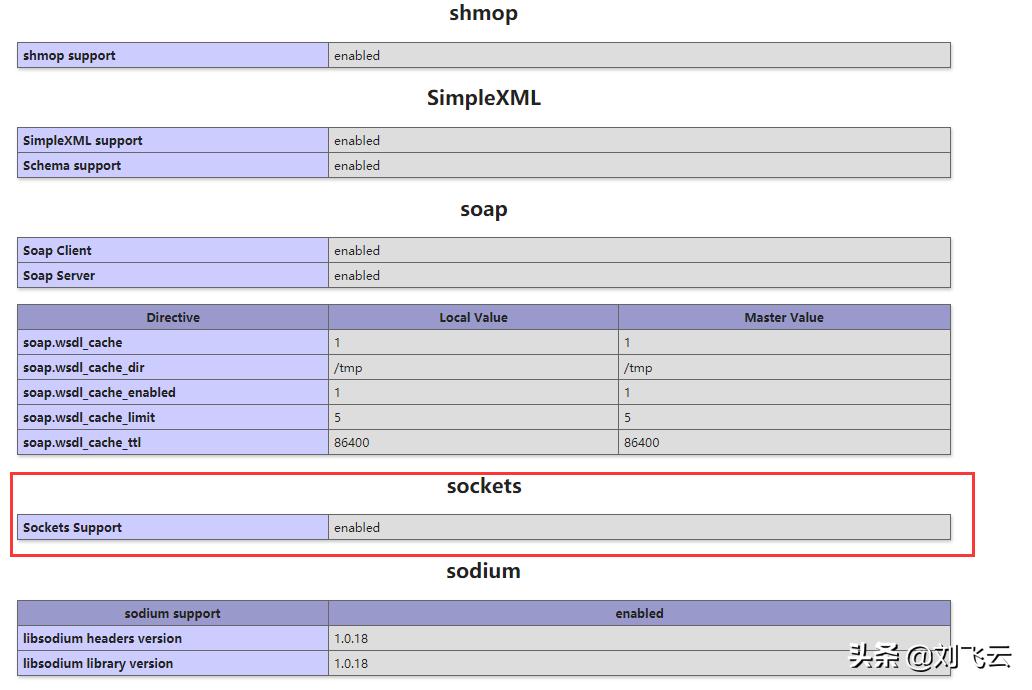Click local value "1" of soap.wsdl_cache_enabled

tap(337, 392)
